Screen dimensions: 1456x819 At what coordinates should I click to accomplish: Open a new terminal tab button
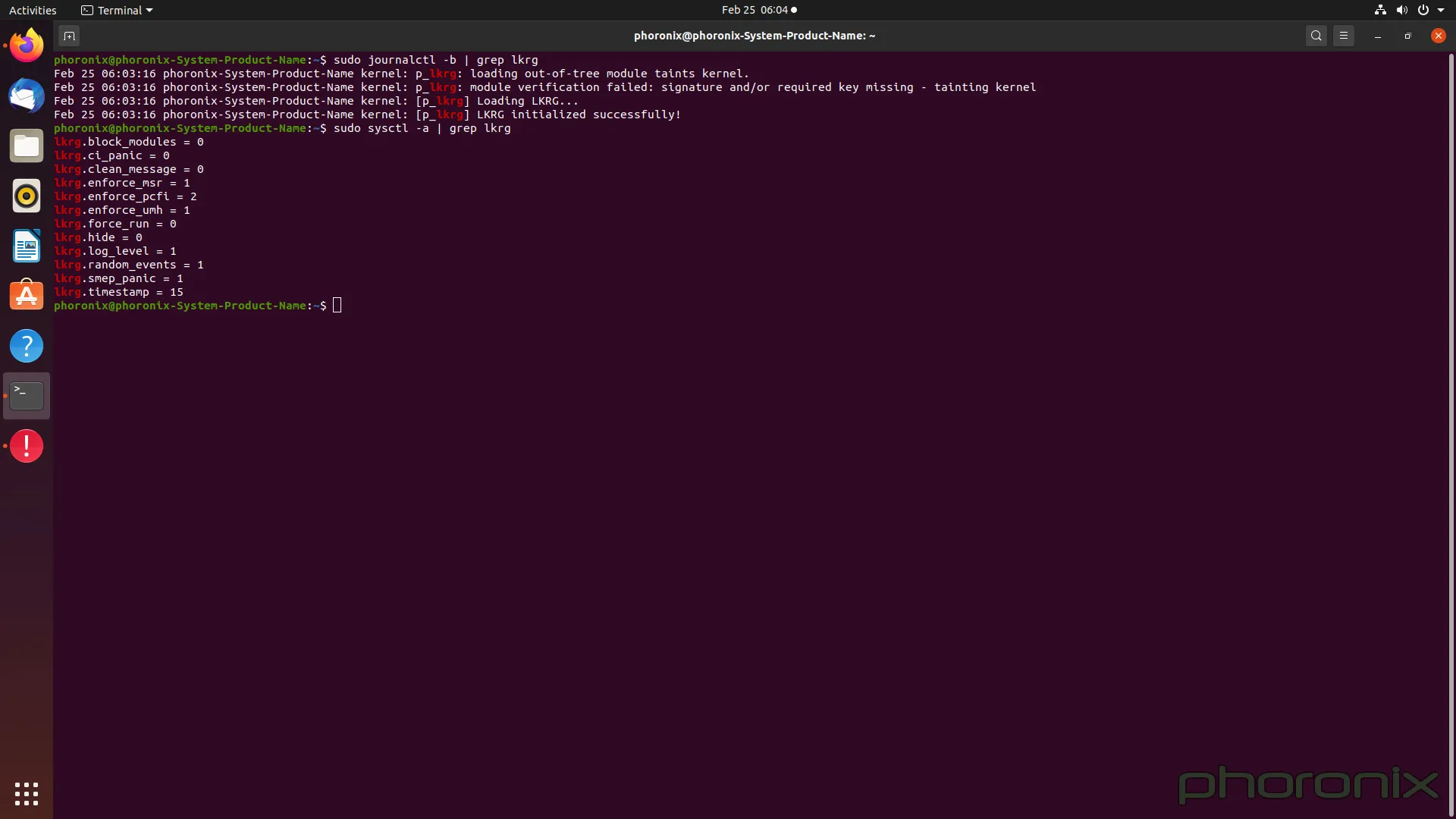click(69, 36)
